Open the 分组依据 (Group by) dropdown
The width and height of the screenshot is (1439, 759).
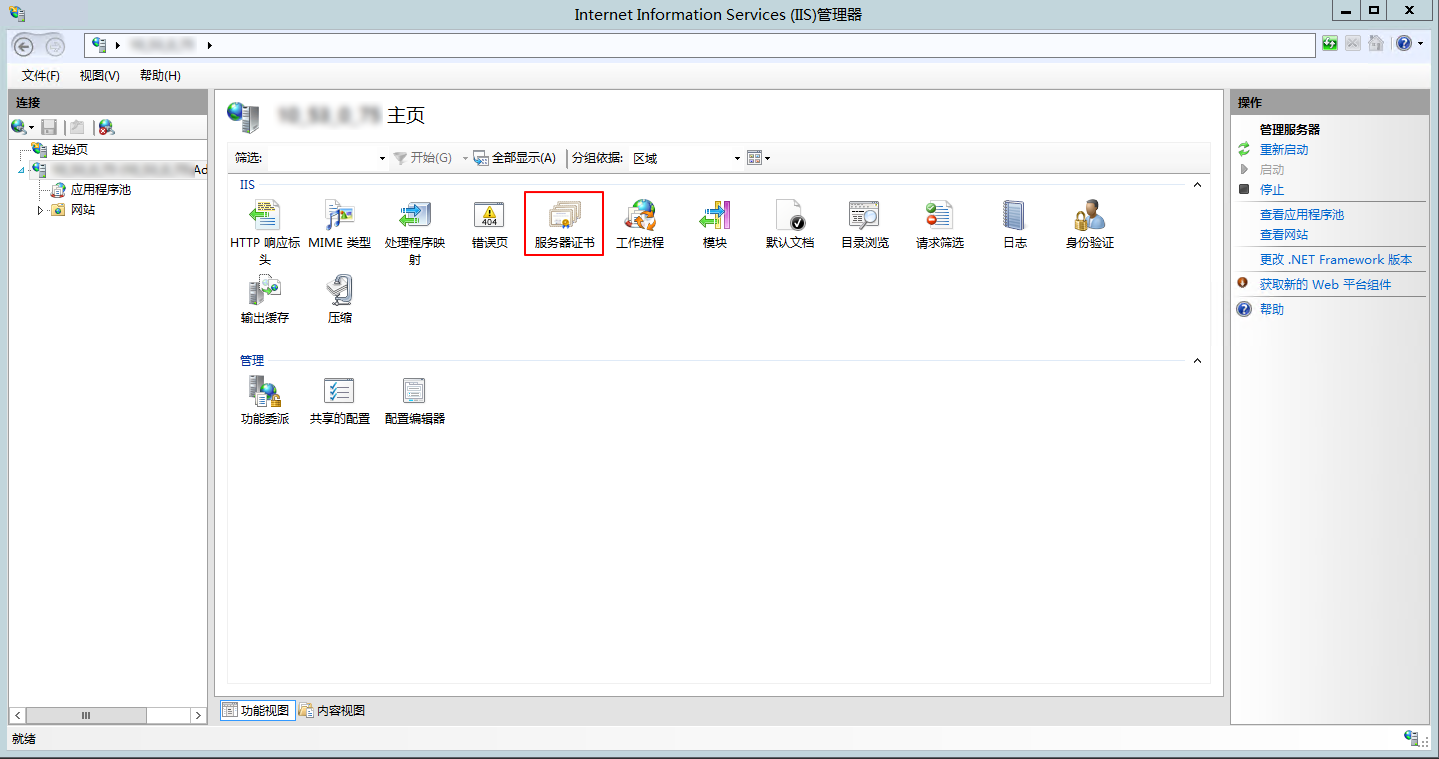[737, 159]
